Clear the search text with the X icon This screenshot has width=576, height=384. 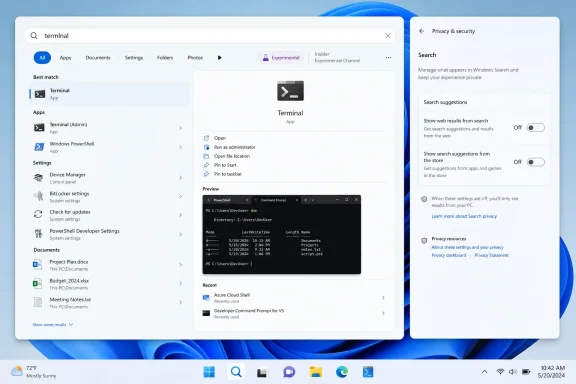point(388,36)
